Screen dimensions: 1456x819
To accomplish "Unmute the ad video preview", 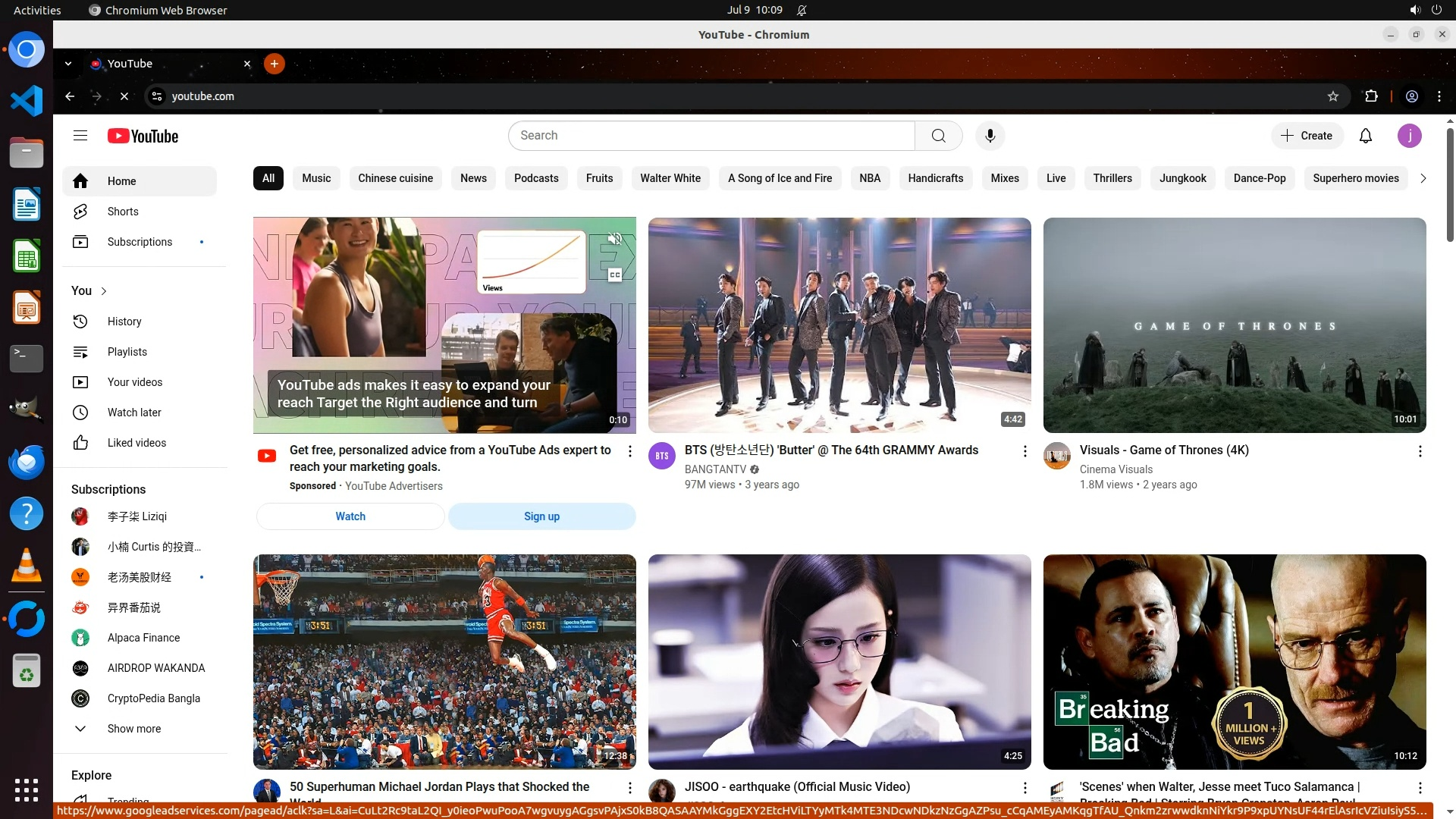I will pos(615,239).
